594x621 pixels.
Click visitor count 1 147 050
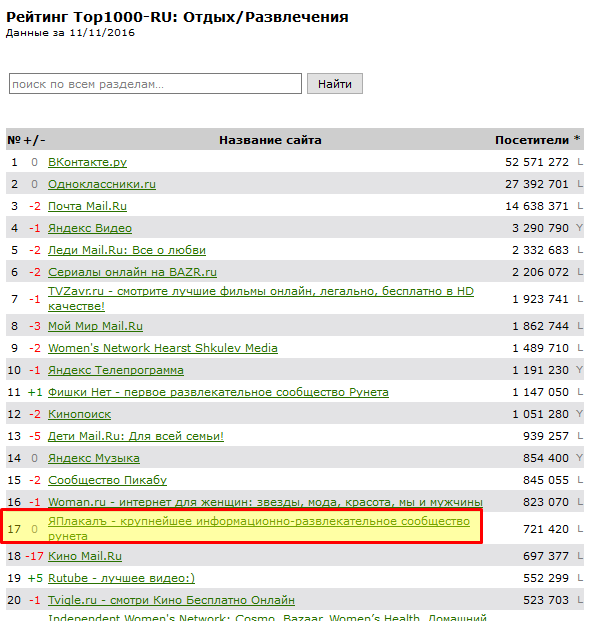[x=540, y=392]
